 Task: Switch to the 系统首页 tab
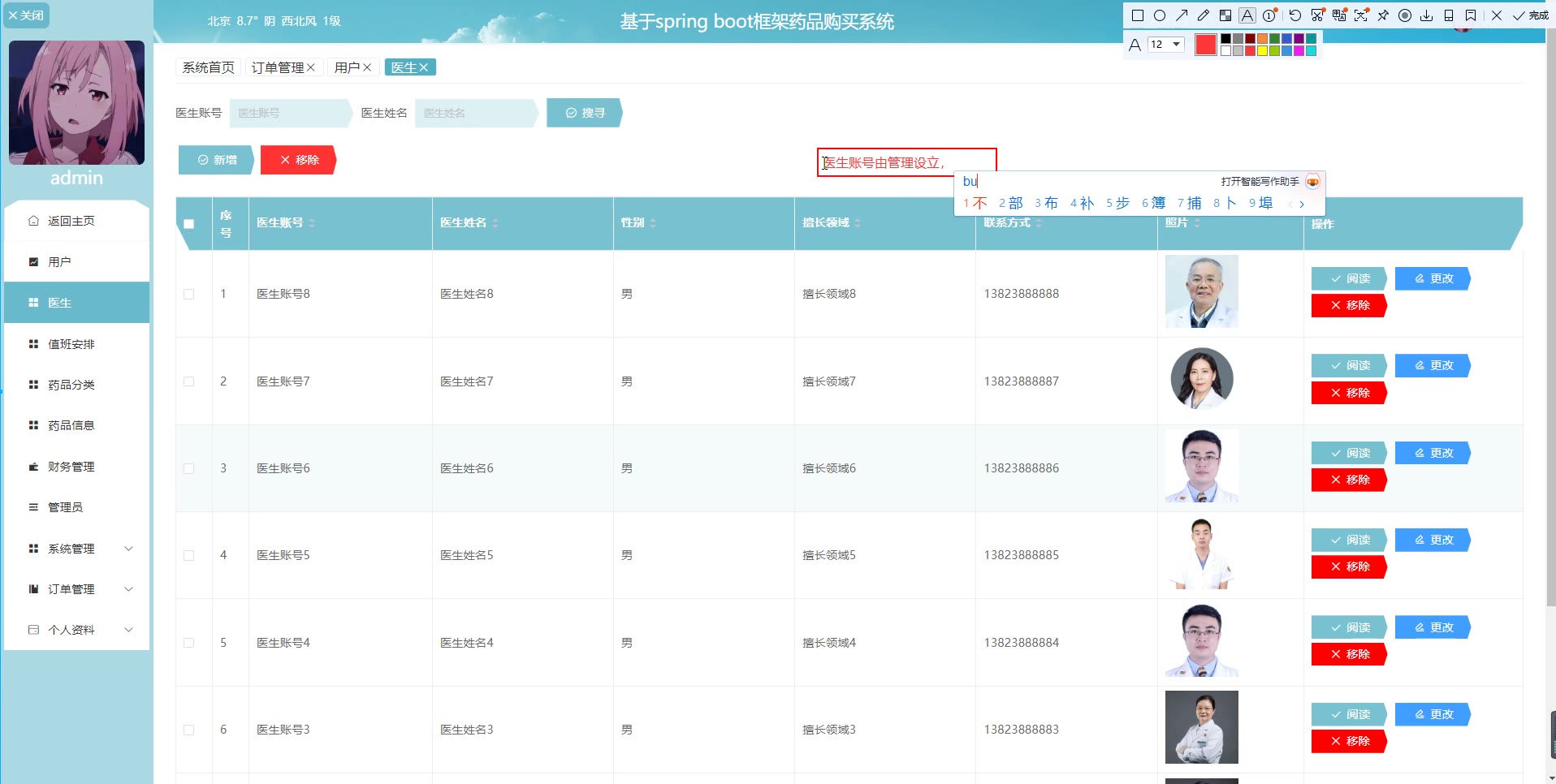coord(208,67)
